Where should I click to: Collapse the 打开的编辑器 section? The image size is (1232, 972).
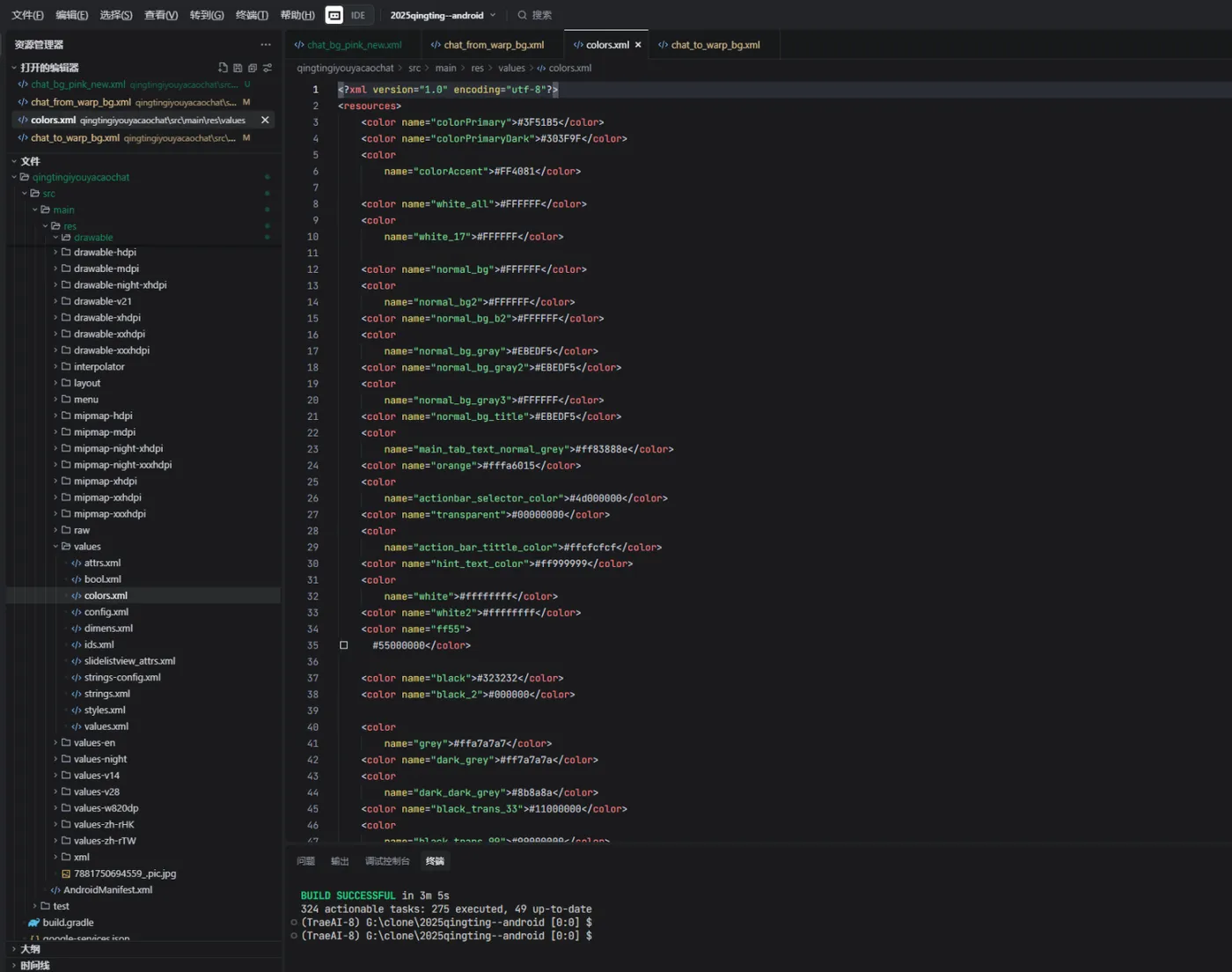click(49, 68)
